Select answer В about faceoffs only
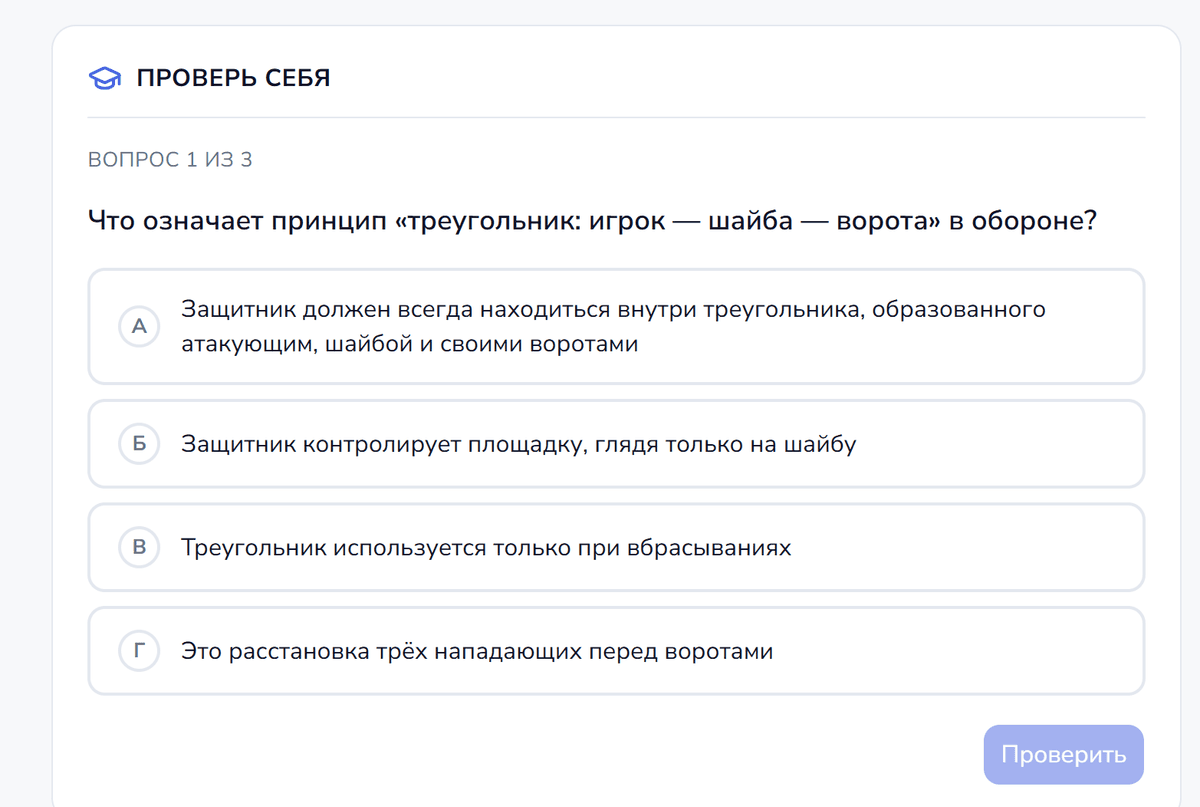 click(615, 547)
